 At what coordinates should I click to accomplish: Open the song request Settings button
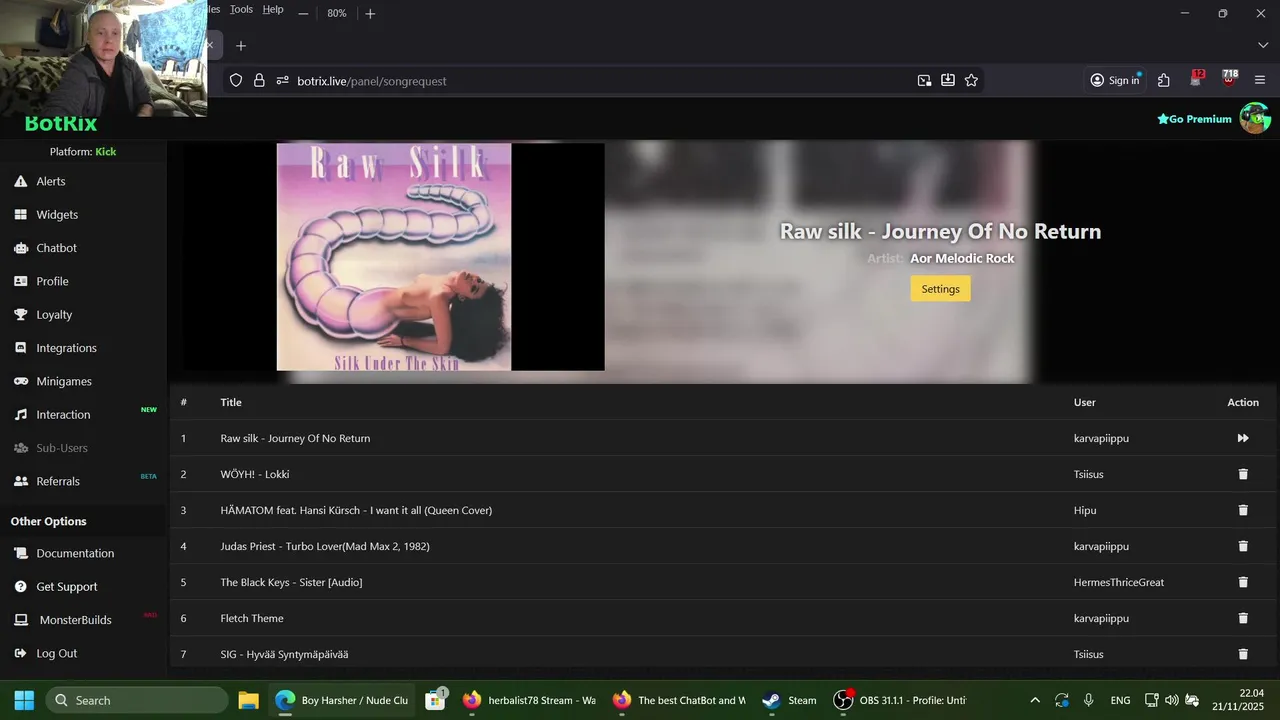(940, 289)
